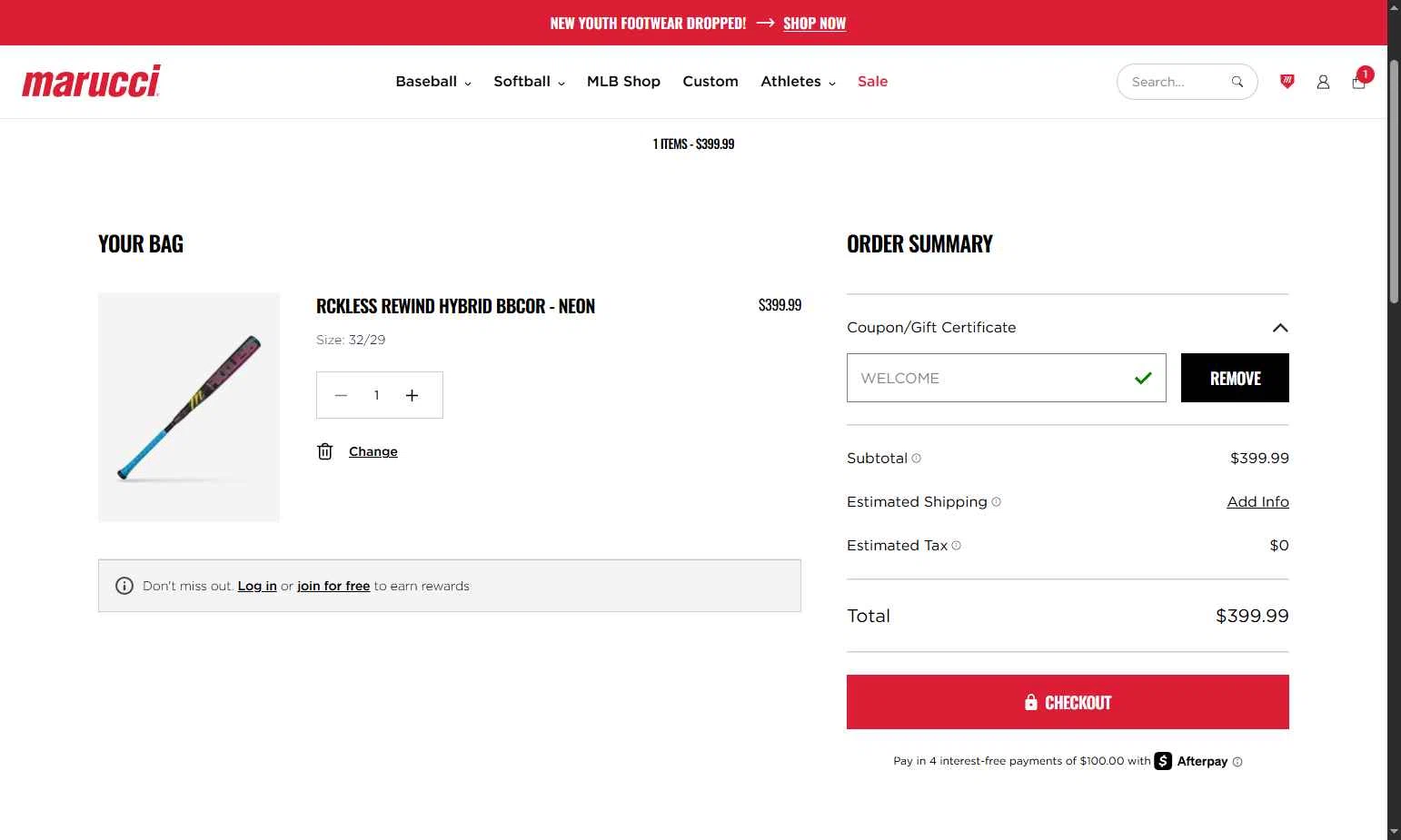Viewport: 1401px width, 840px height.
Task: Remove the WELCOME coupon
Action: coord(1235,378)
